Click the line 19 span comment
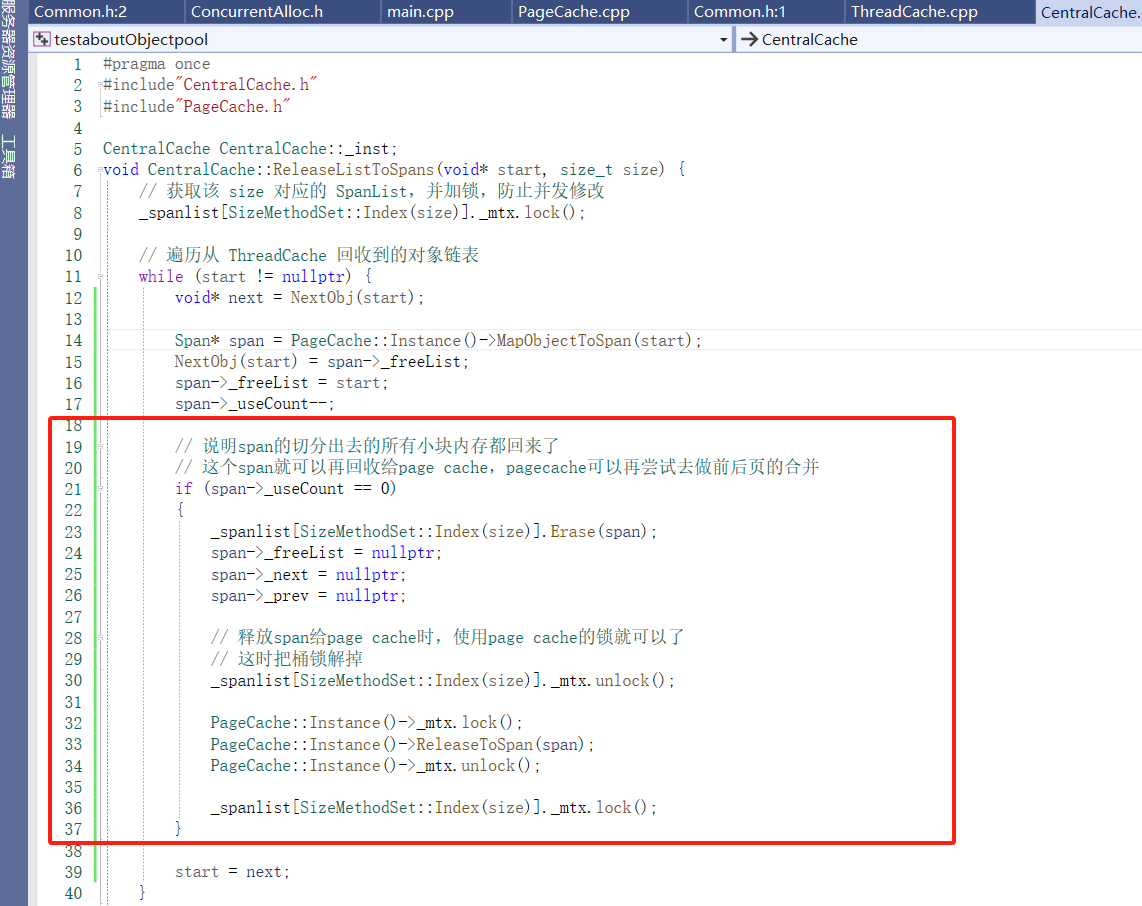This screenshot has width=1142, height=906. coord(366,446)
